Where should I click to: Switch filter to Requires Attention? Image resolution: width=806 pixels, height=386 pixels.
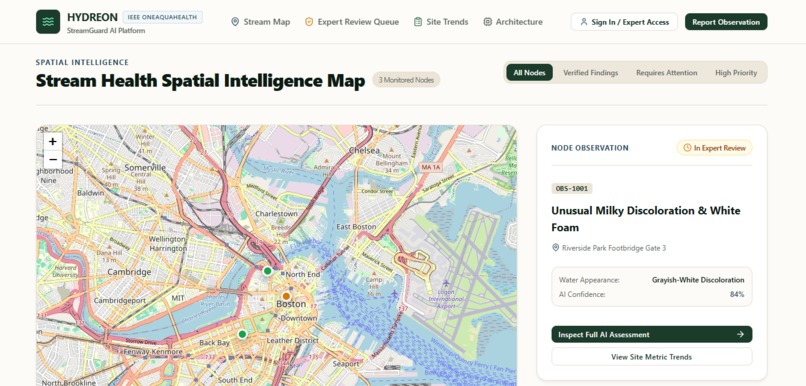667,72
